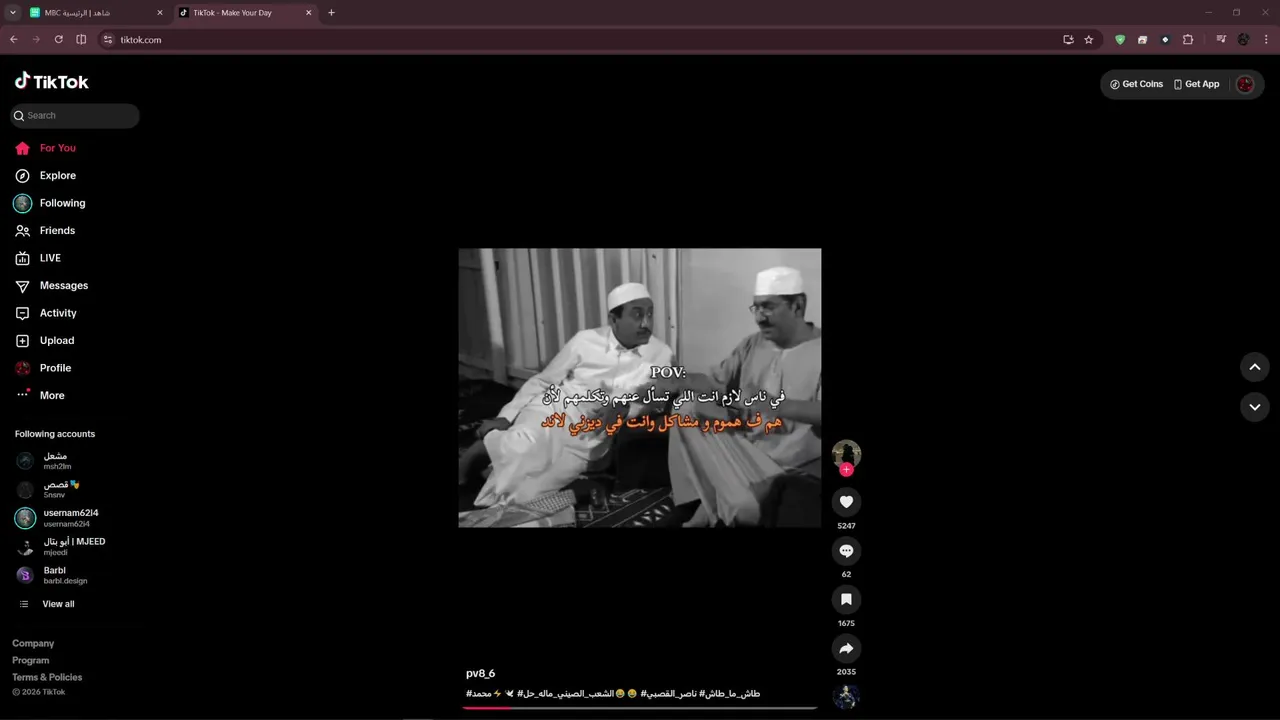Open hashtag طاش_ما_طاش
The width and height of the screenshot is (1280, 720).
pyautogui.click(x=730, y=693)
